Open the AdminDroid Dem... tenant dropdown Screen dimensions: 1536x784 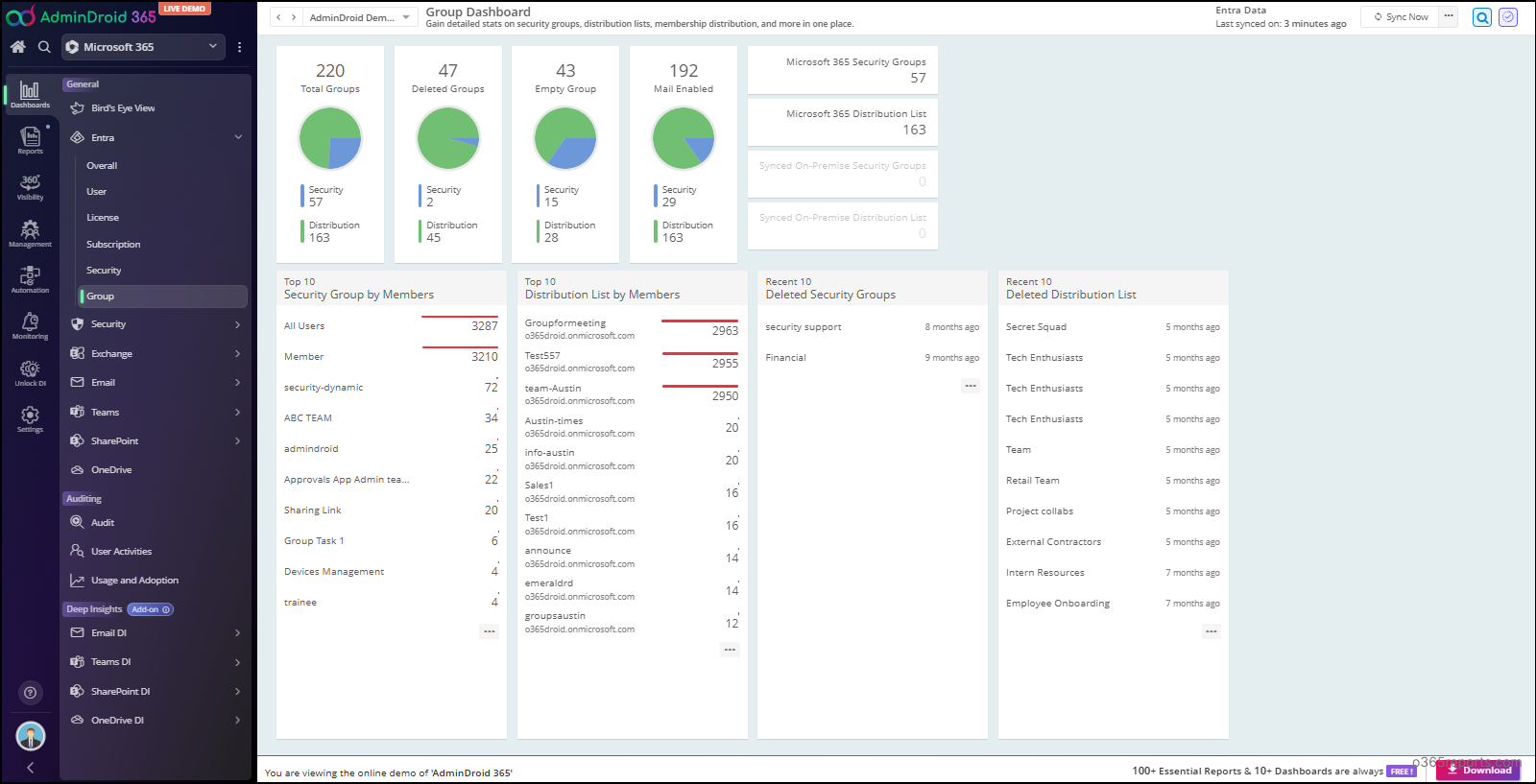point(359,17)
